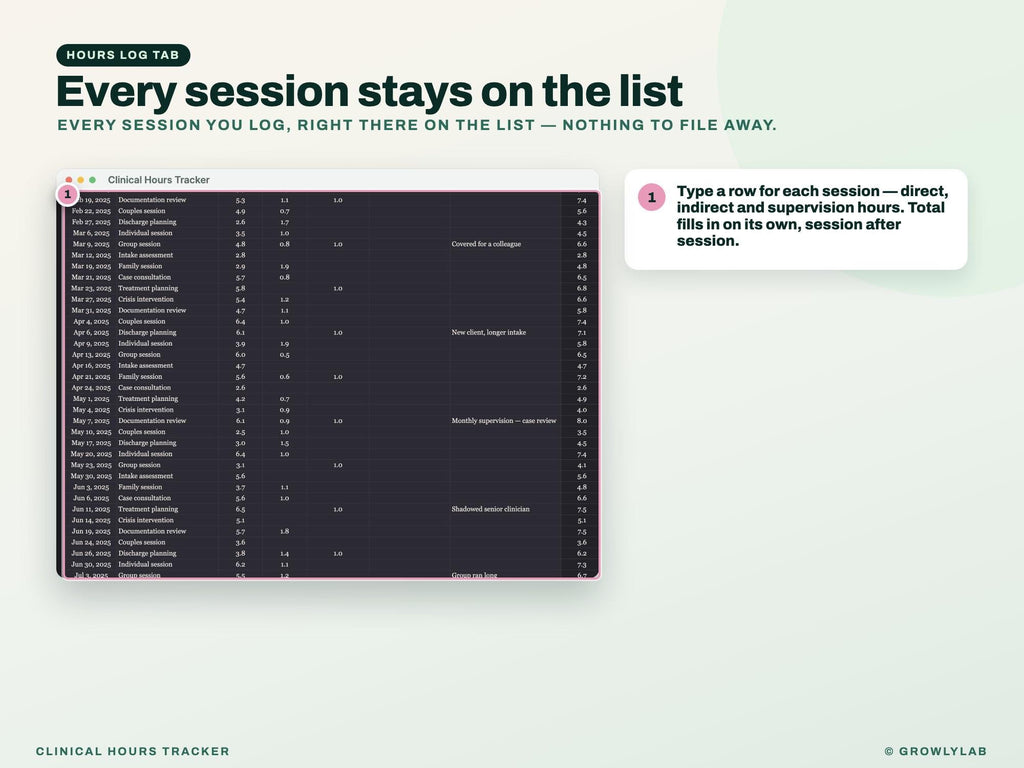Select the May 1, 2025 date cell
The width and height of the screenshot is (1024, 768).
(91, 399)
